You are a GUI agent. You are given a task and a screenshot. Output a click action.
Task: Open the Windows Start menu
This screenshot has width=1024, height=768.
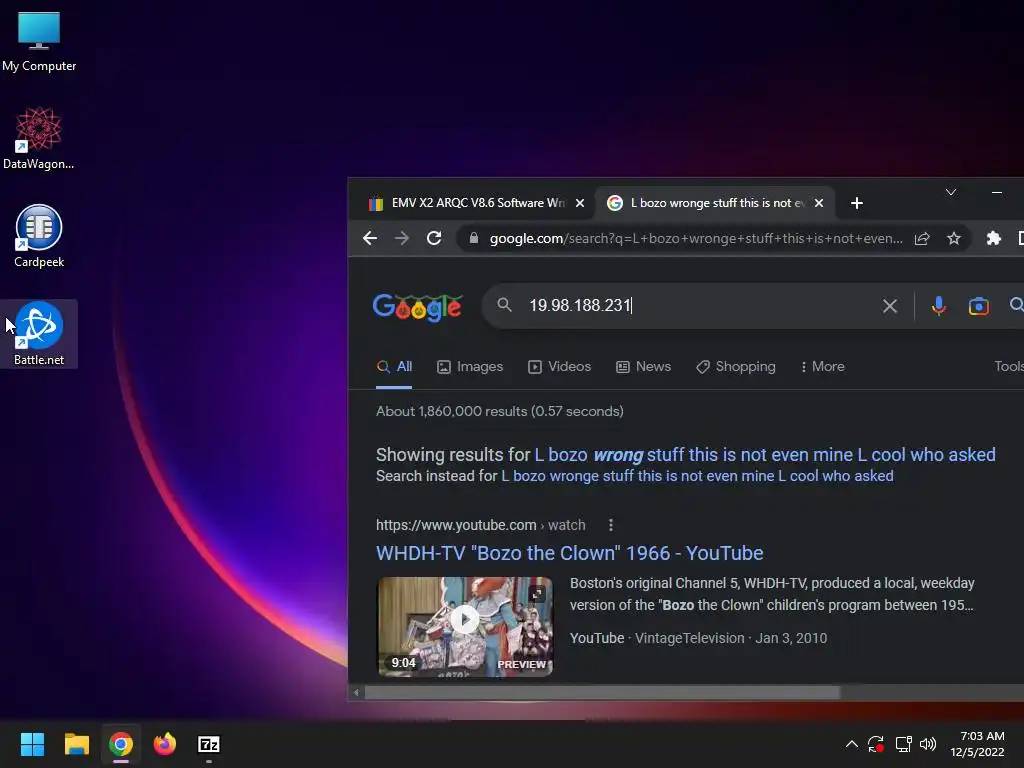32,744
